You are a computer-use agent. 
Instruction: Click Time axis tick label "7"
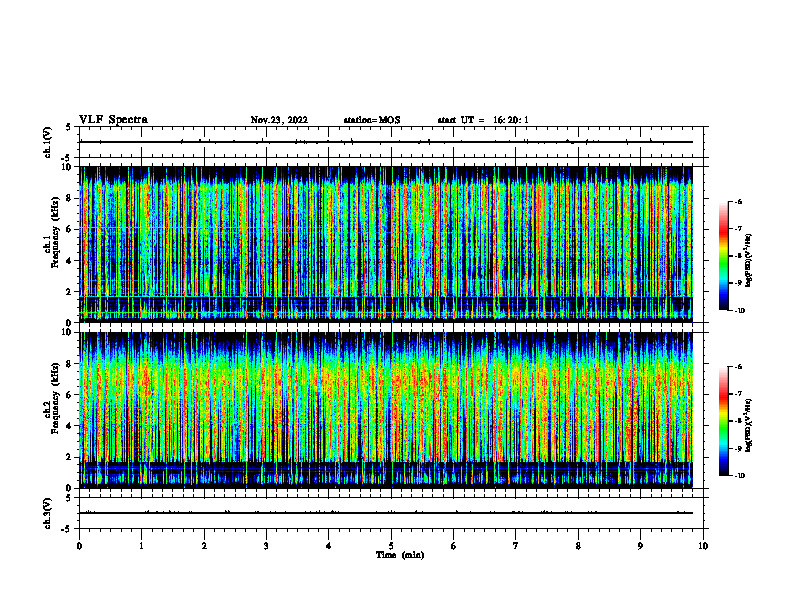point(516,546)
